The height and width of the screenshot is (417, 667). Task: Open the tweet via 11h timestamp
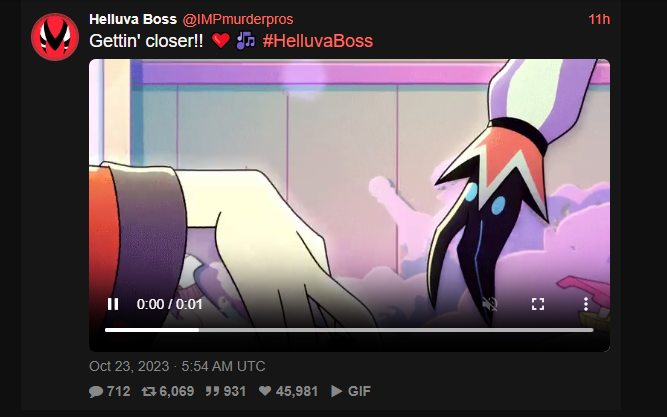[599, 19]
